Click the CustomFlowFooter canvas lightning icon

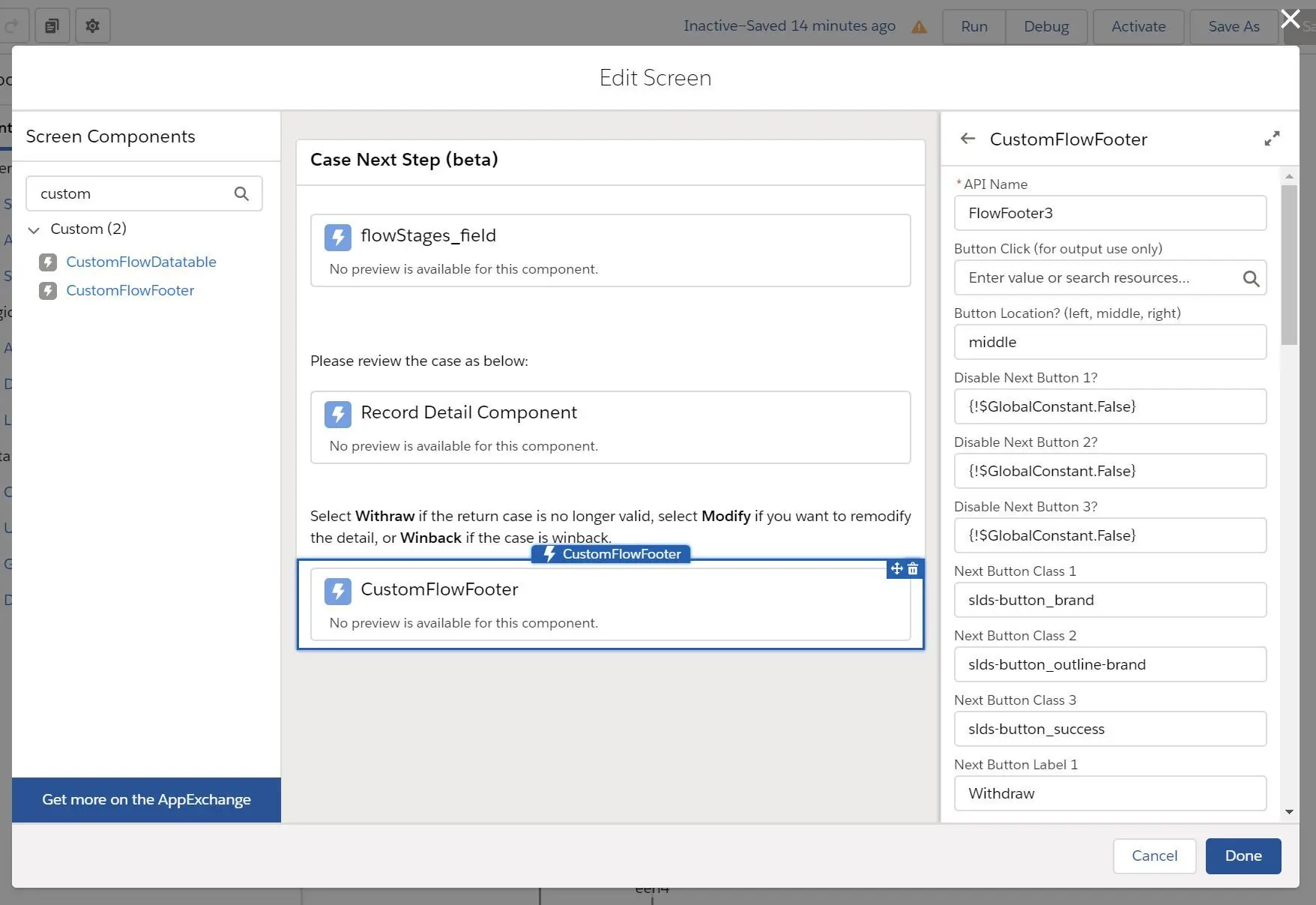click(338, 591)
